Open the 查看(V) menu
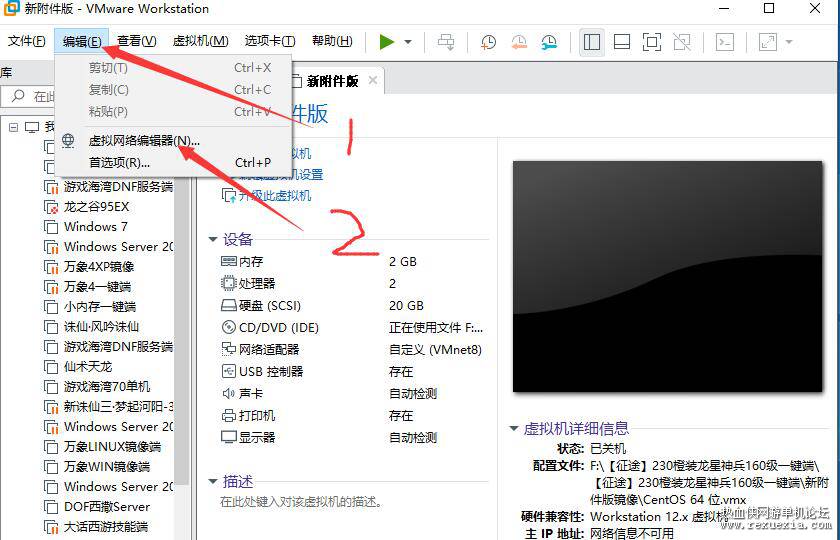840x540 pixels. 137,41
